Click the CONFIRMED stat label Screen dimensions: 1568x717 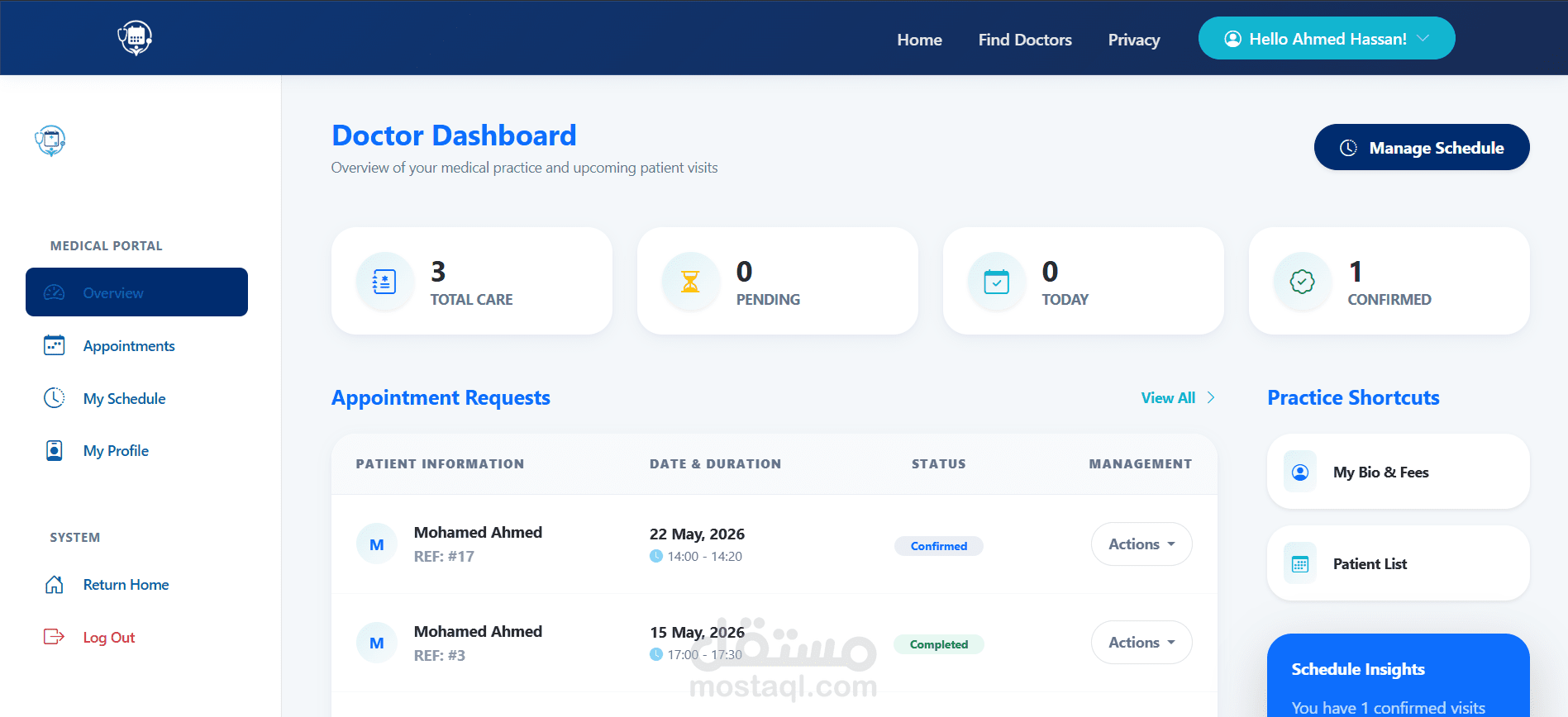tap(1389, 300)
